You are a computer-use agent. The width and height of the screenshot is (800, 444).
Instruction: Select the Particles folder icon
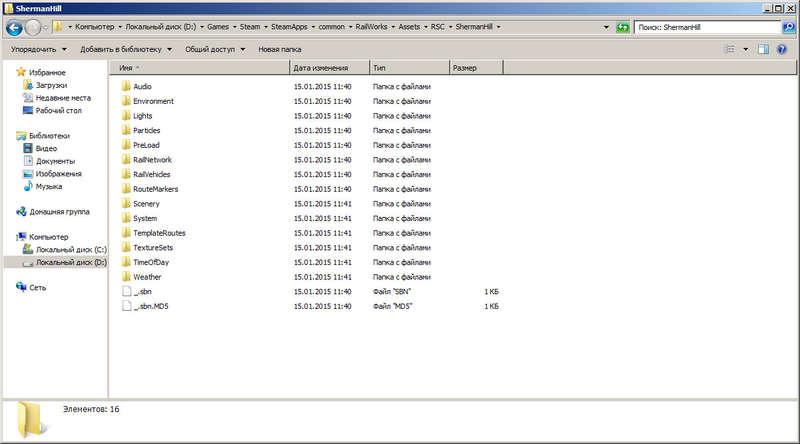[x=126, y=130]
